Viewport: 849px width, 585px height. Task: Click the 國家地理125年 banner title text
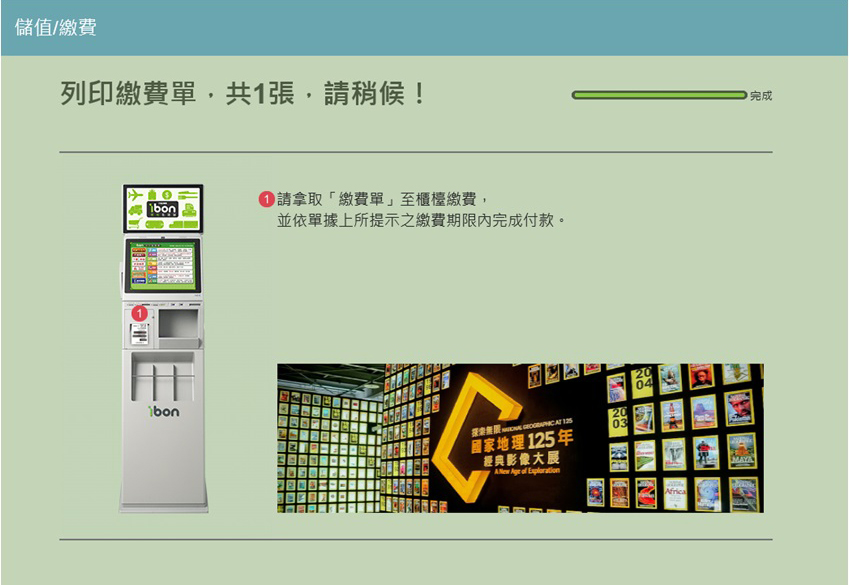[x=523, y=439]
